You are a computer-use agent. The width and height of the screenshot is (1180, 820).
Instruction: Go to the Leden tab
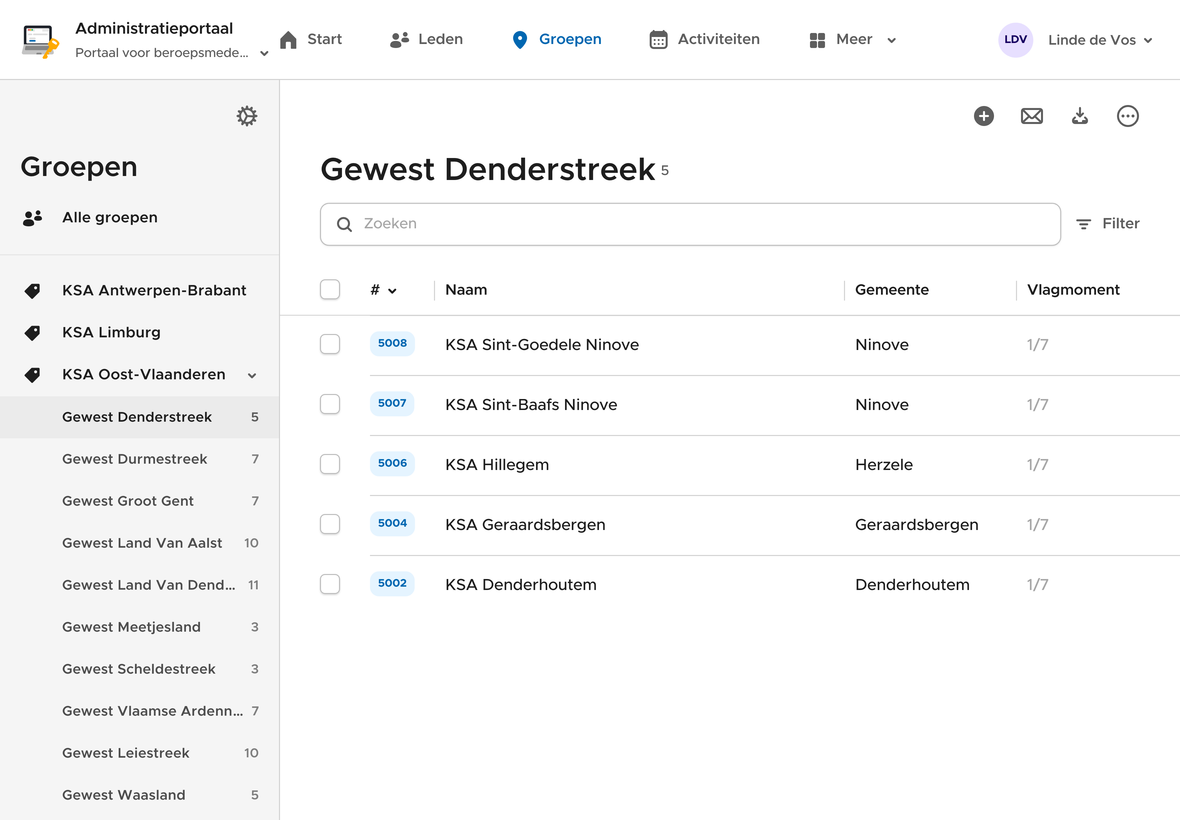[x=426, y=40]
